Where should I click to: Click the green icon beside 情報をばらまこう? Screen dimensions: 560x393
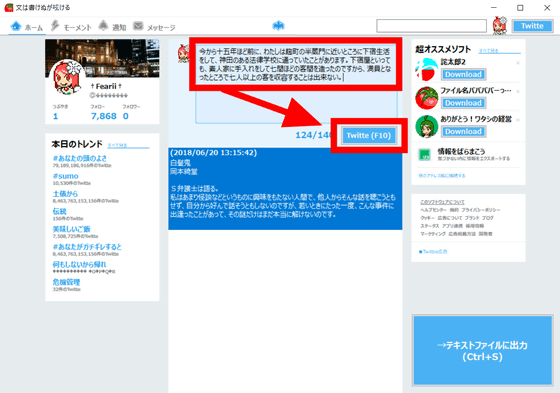[x=425, y=155]
